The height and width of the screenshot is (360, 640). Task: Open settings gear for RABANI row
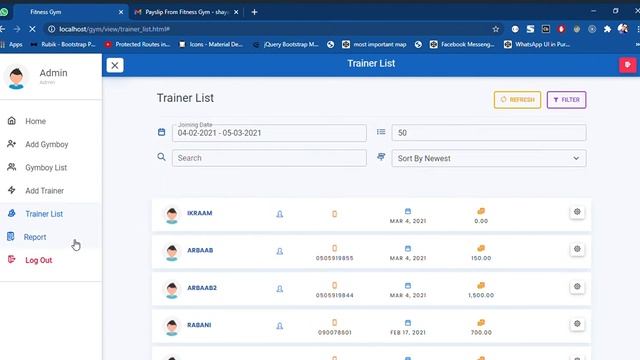[x=577, y=324]
